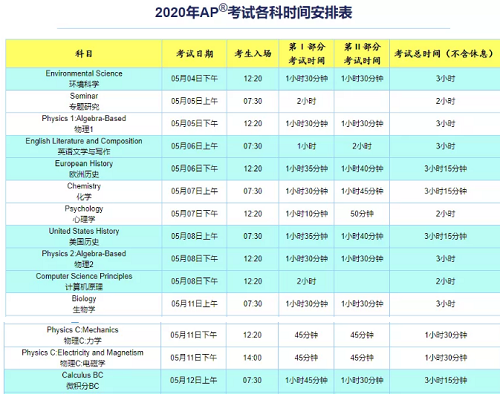The width and height of the screenshot is (500, 394).
Task: Select Computer Science Principles subject cell
Action: 84,281
